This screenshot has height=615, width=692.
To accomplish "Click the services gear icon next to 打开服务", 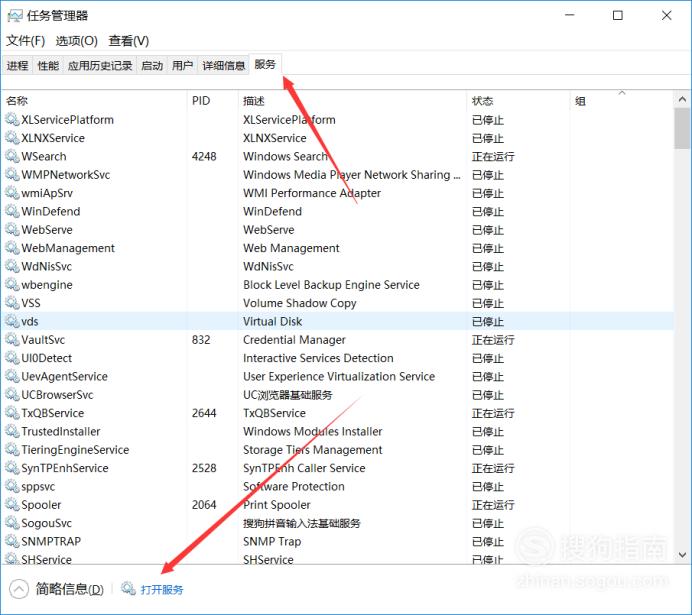I will 128,589.
